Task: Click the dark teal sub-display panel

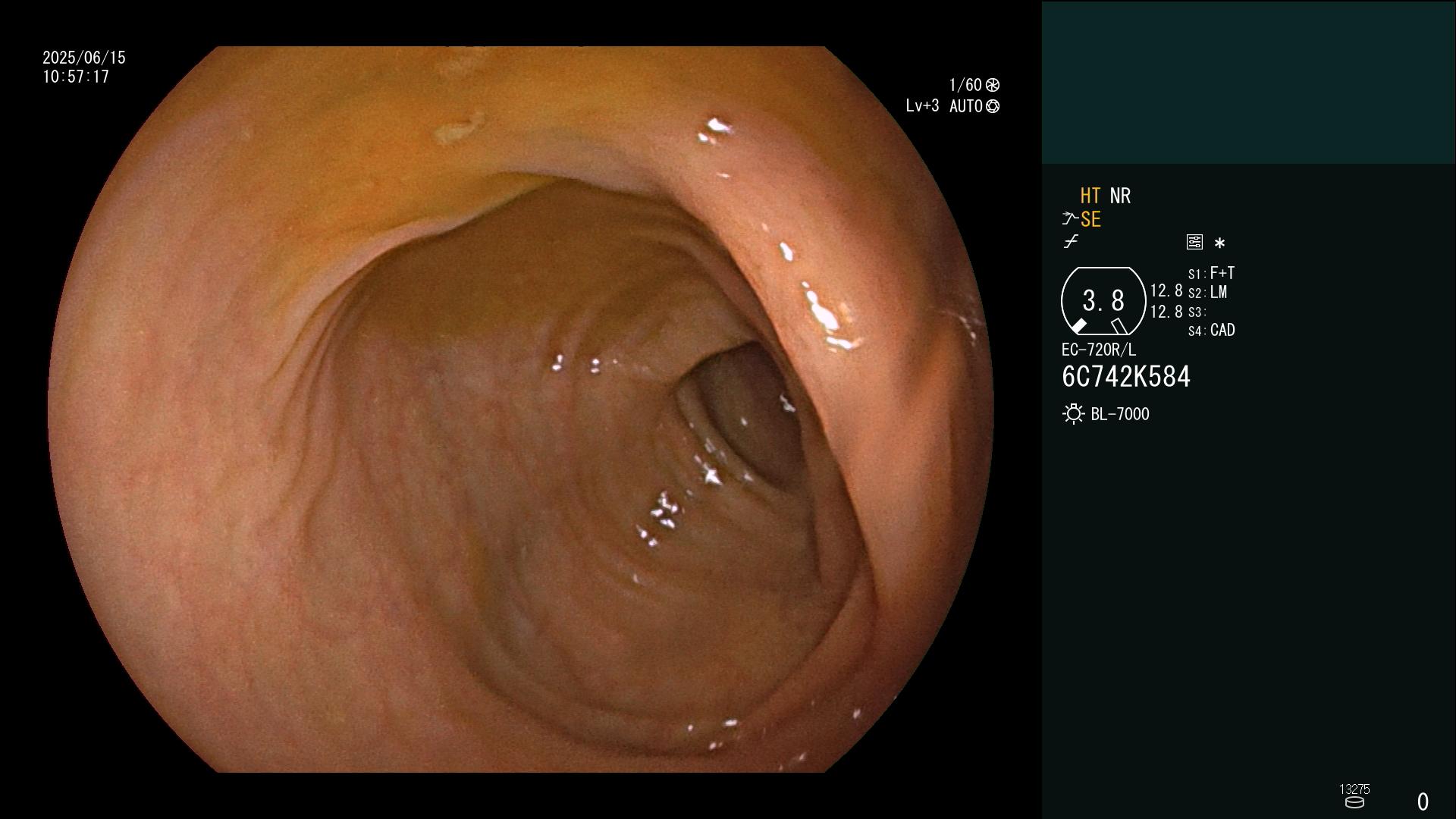Action: click(1248, 83)
